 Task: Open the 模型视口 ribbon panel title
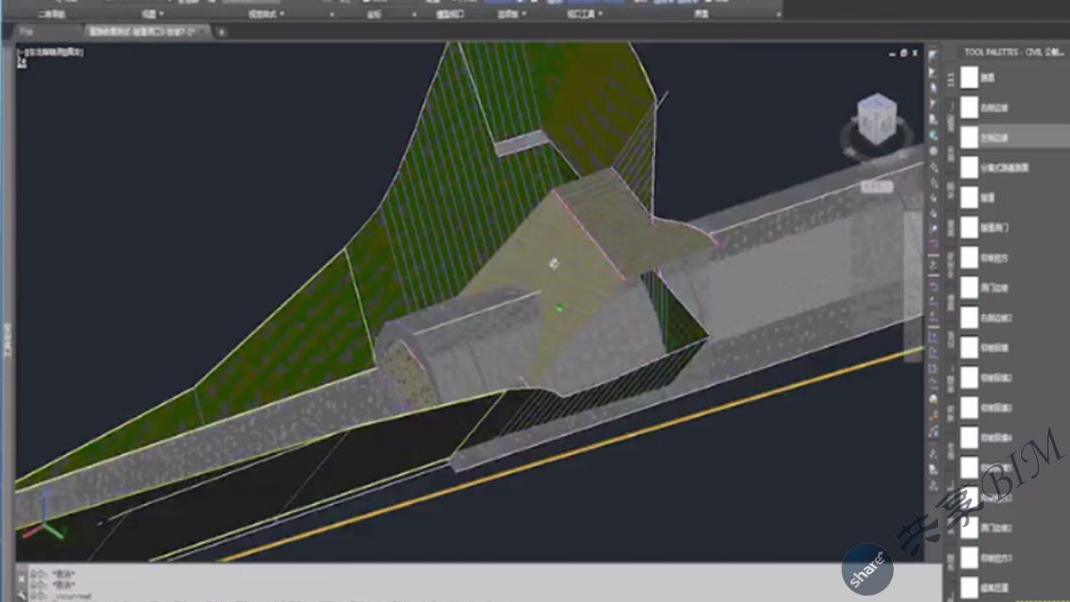[x=450, y=14]
